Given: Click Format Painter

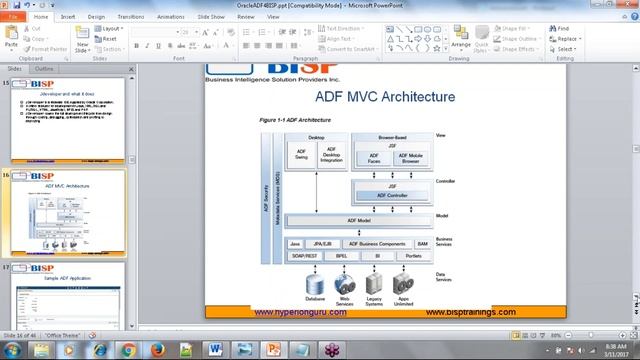Looking at the screenshot, I should click(x=45, y=49).
